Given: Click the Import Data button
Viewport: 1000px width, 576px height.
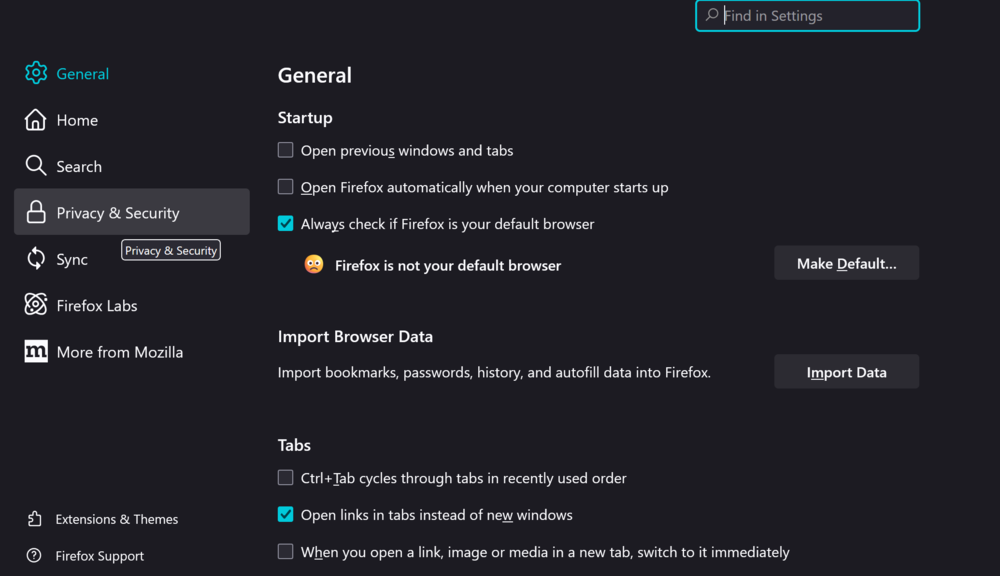Looking at the screenshot, I should (846, 371).
